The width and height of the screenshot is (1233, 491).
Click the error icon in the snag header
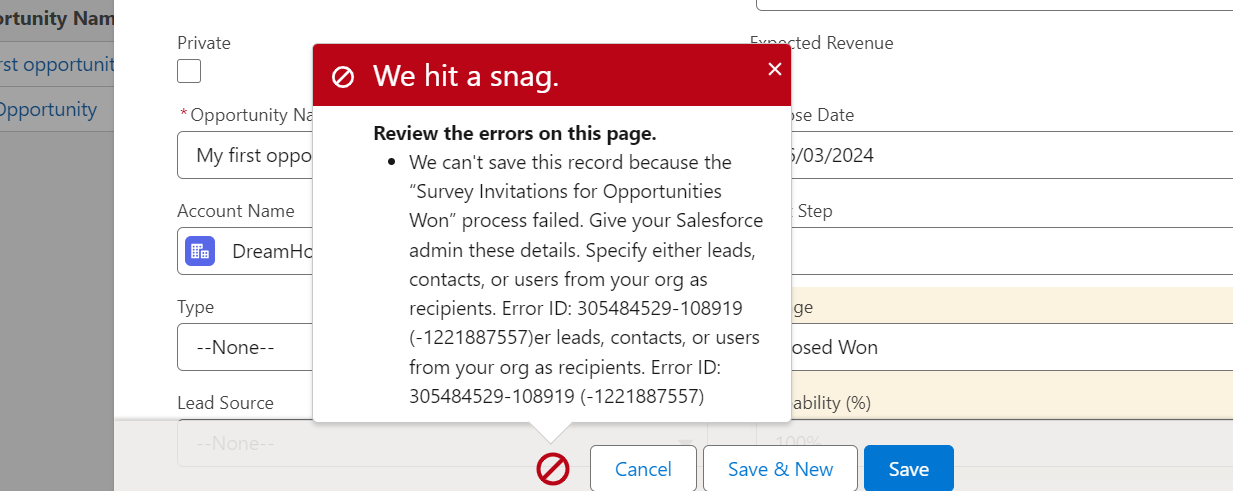(x=343, y=77)
